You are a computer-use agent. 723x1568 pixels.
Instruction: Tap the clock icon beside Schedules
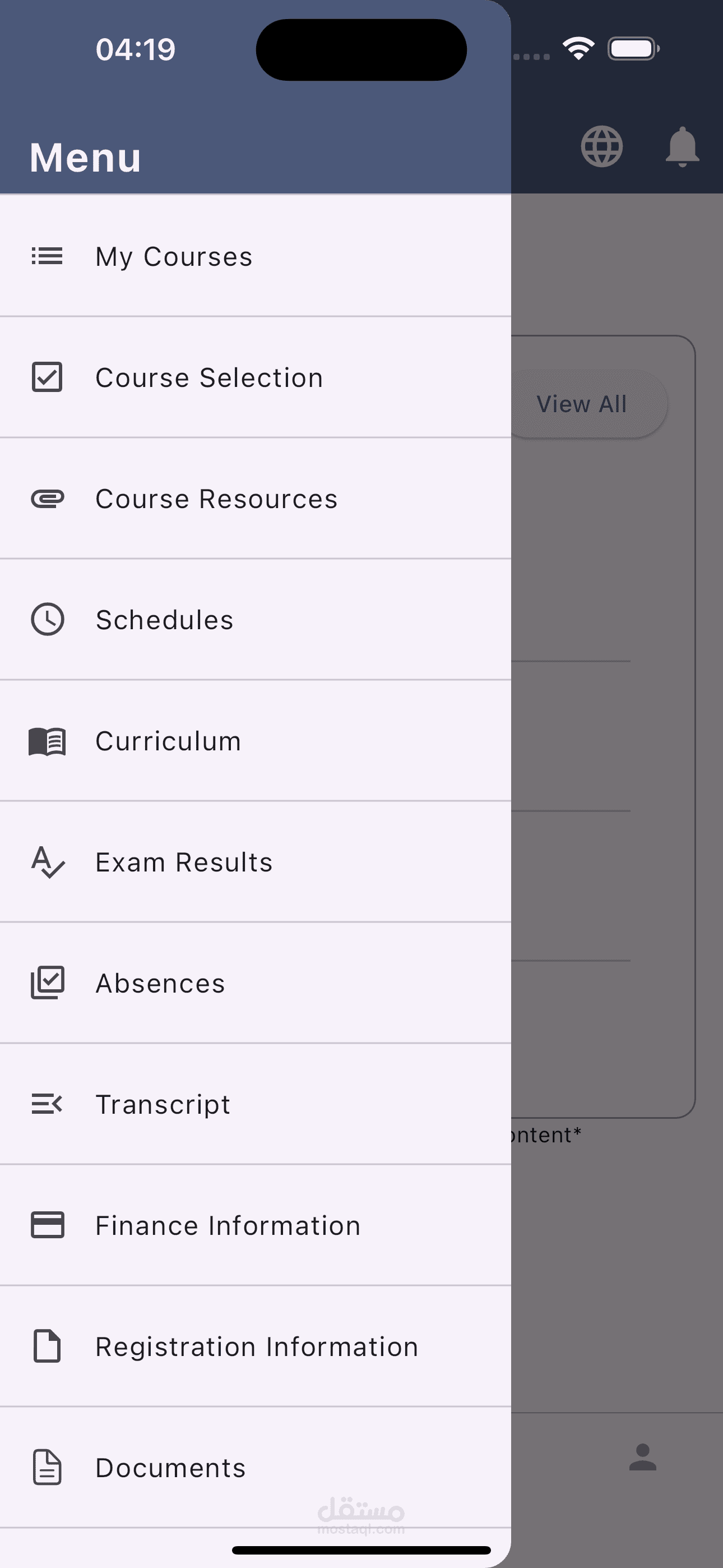[47, 620]
